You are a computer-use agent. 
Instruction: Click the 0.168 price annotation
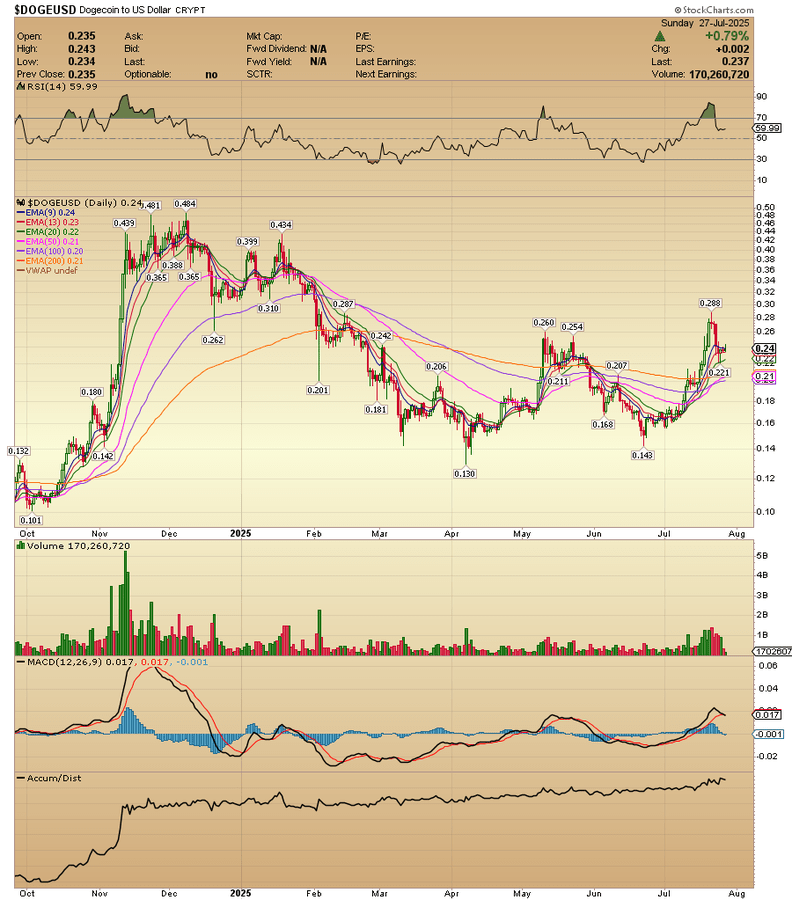(x=603, y=424)
